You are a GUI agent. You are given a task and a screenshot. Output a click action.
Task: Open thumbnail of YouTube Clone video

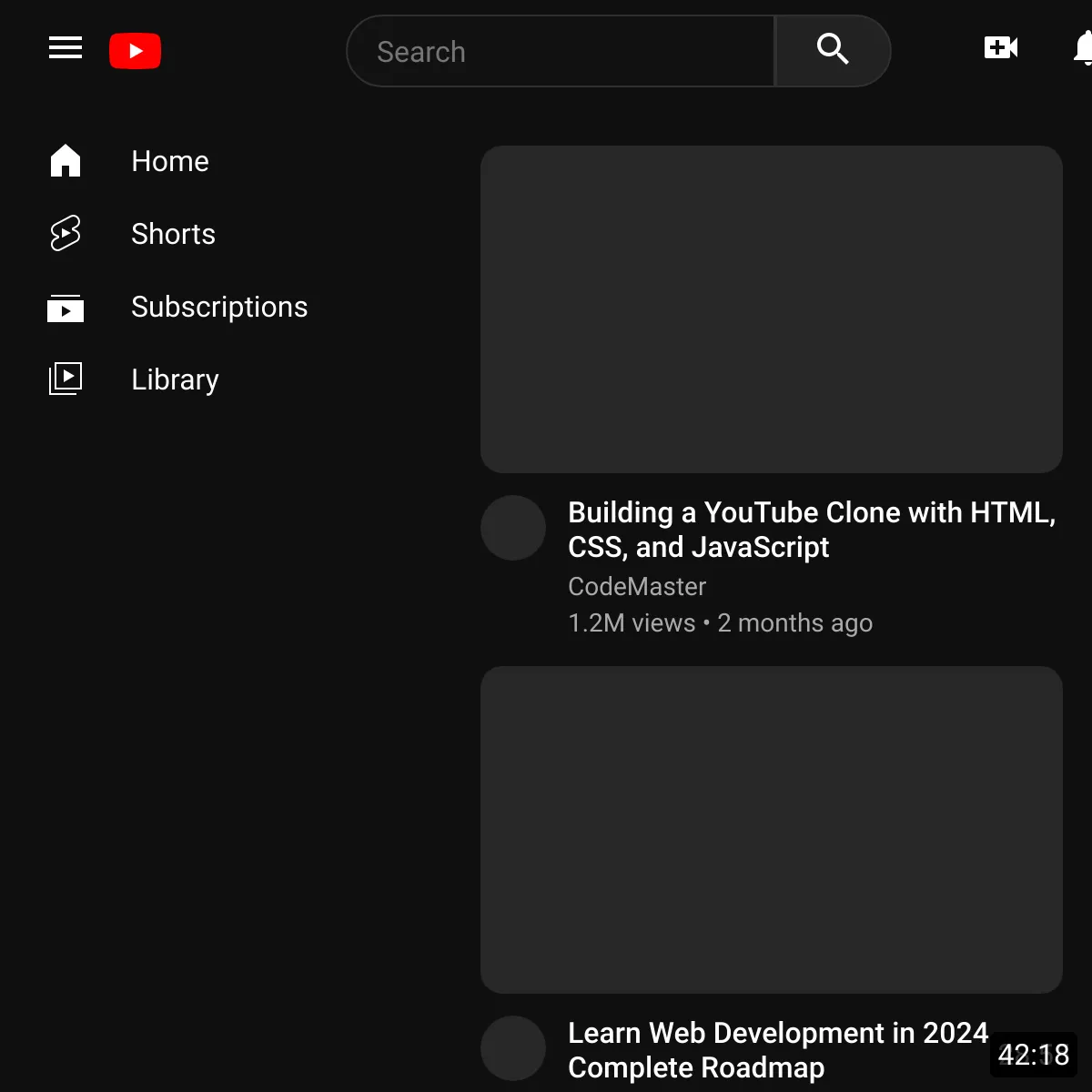[x=772, y=309]
